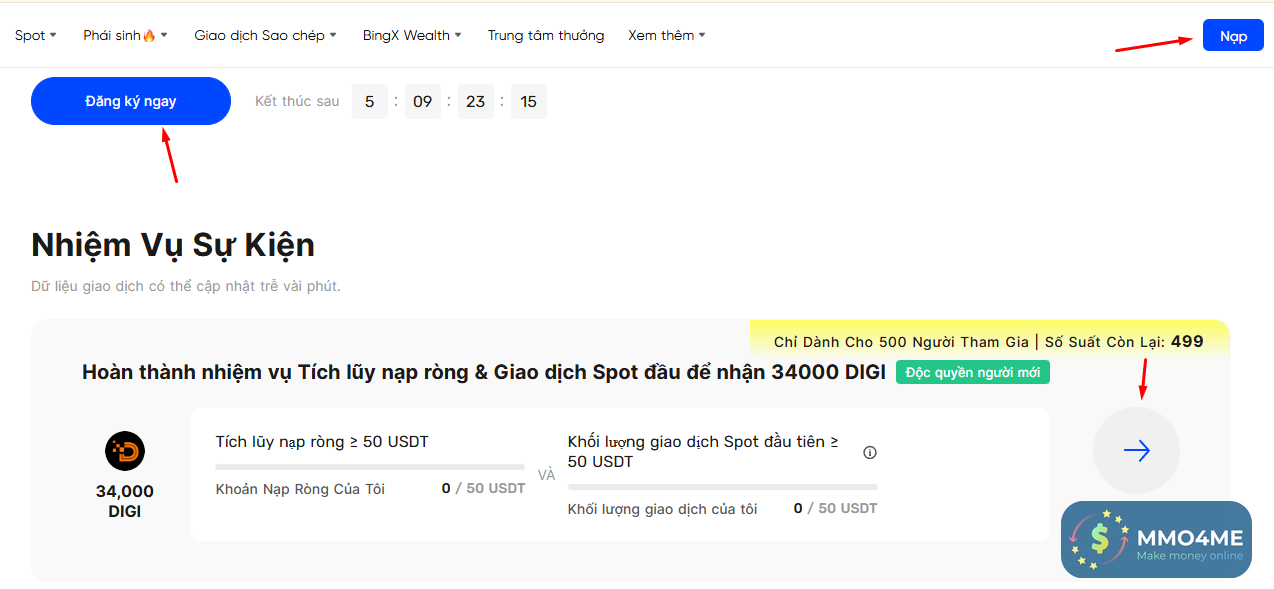Click Dữ liệu giao dịch có thể cập nhật note
The height and width of the screenshot is (589, 1274).
click(x=186, y=286)
